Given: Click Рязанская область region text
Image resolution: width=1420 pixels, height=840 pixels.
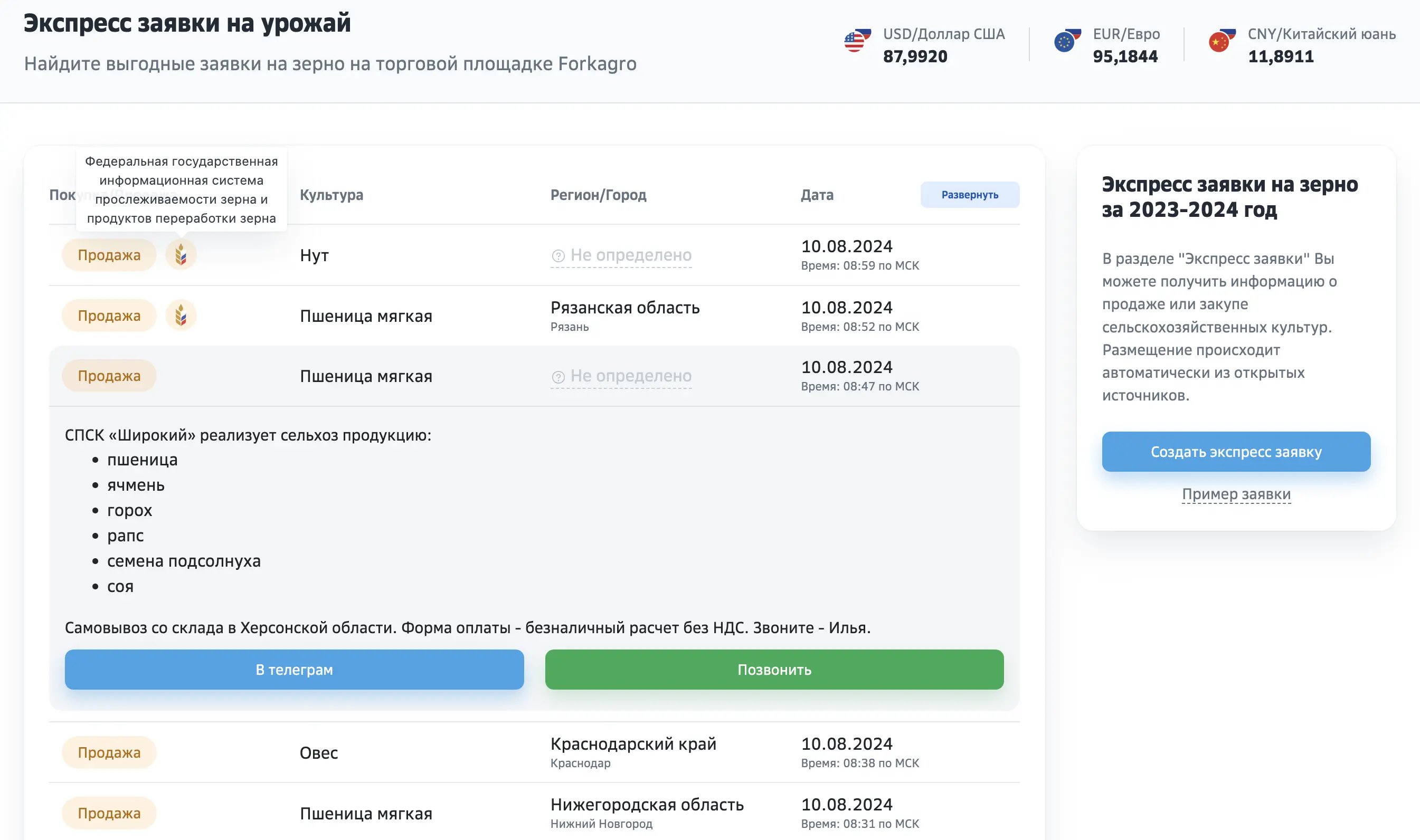Looking at the screenshot, I should (x=625, y=308).
